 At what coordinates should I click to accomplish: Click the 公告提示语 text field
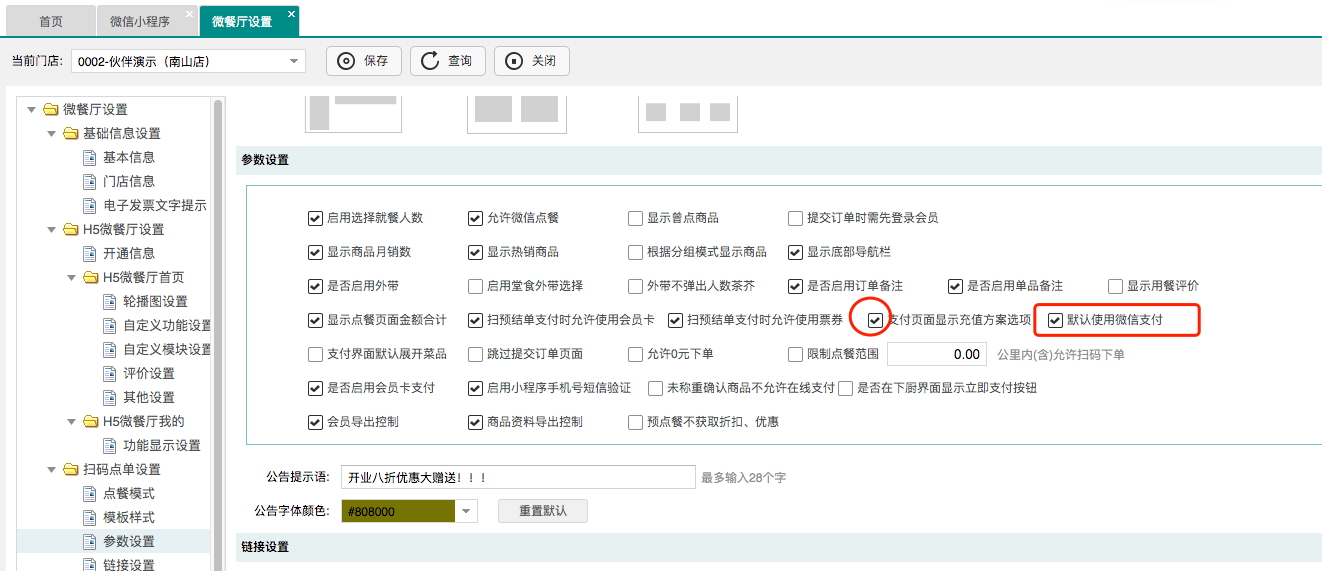(x=517, y=478)
